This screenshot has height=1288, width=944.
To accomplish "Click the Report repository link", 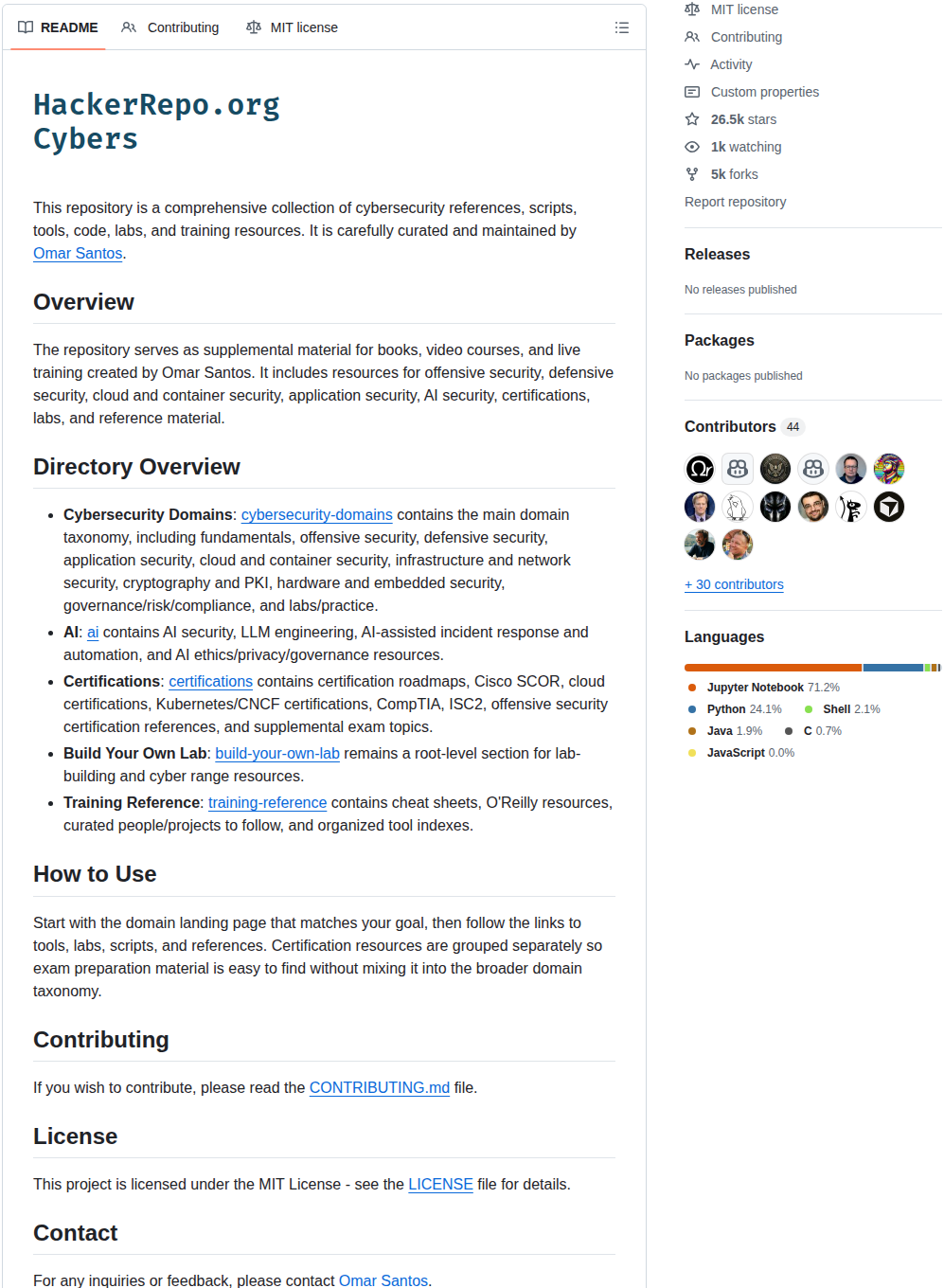I will tap(736, 202).
